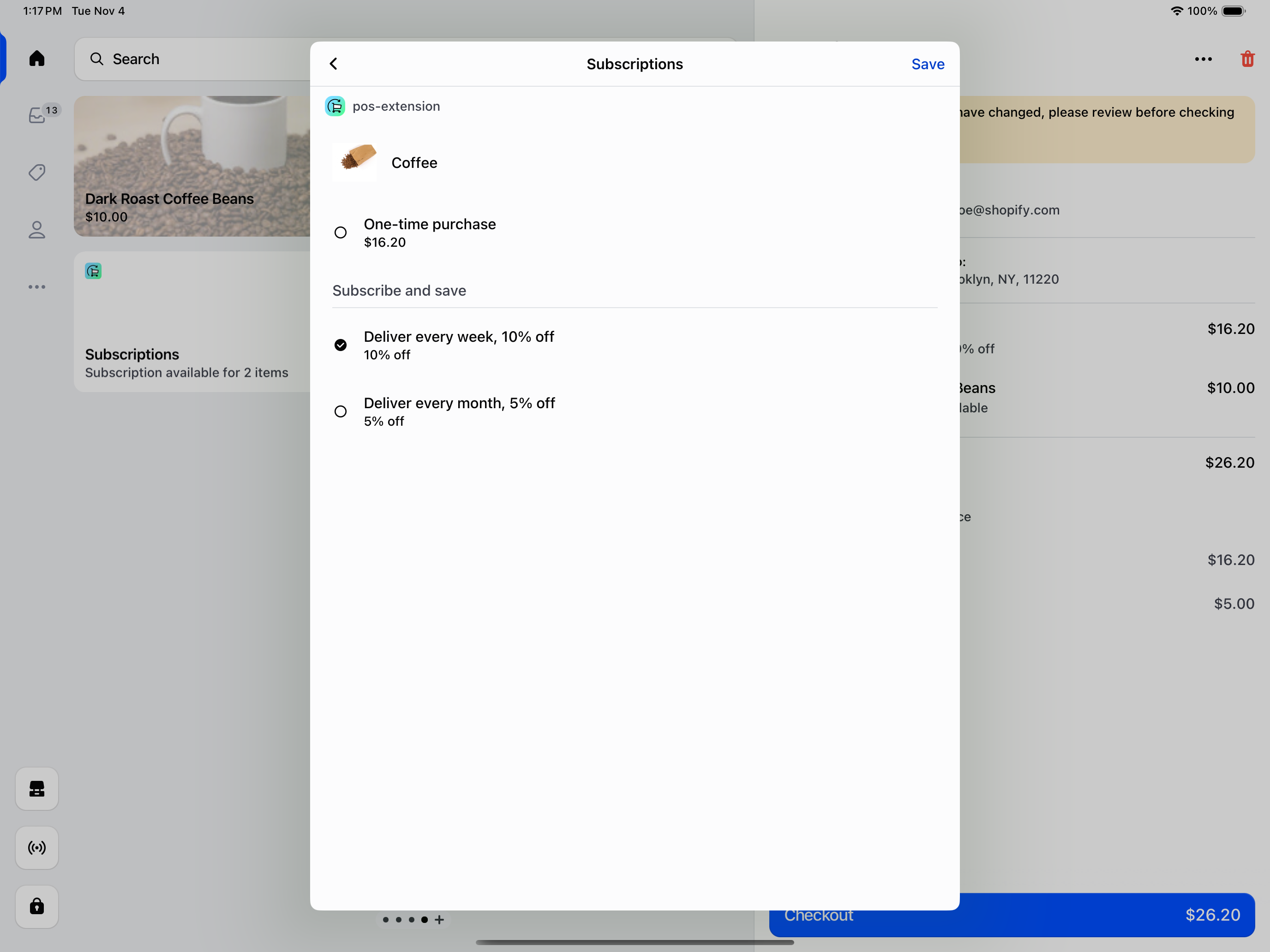Open the orders inbox with 13 badge
This screenshot has height=952, width=1270.
(x=37, y=115)
